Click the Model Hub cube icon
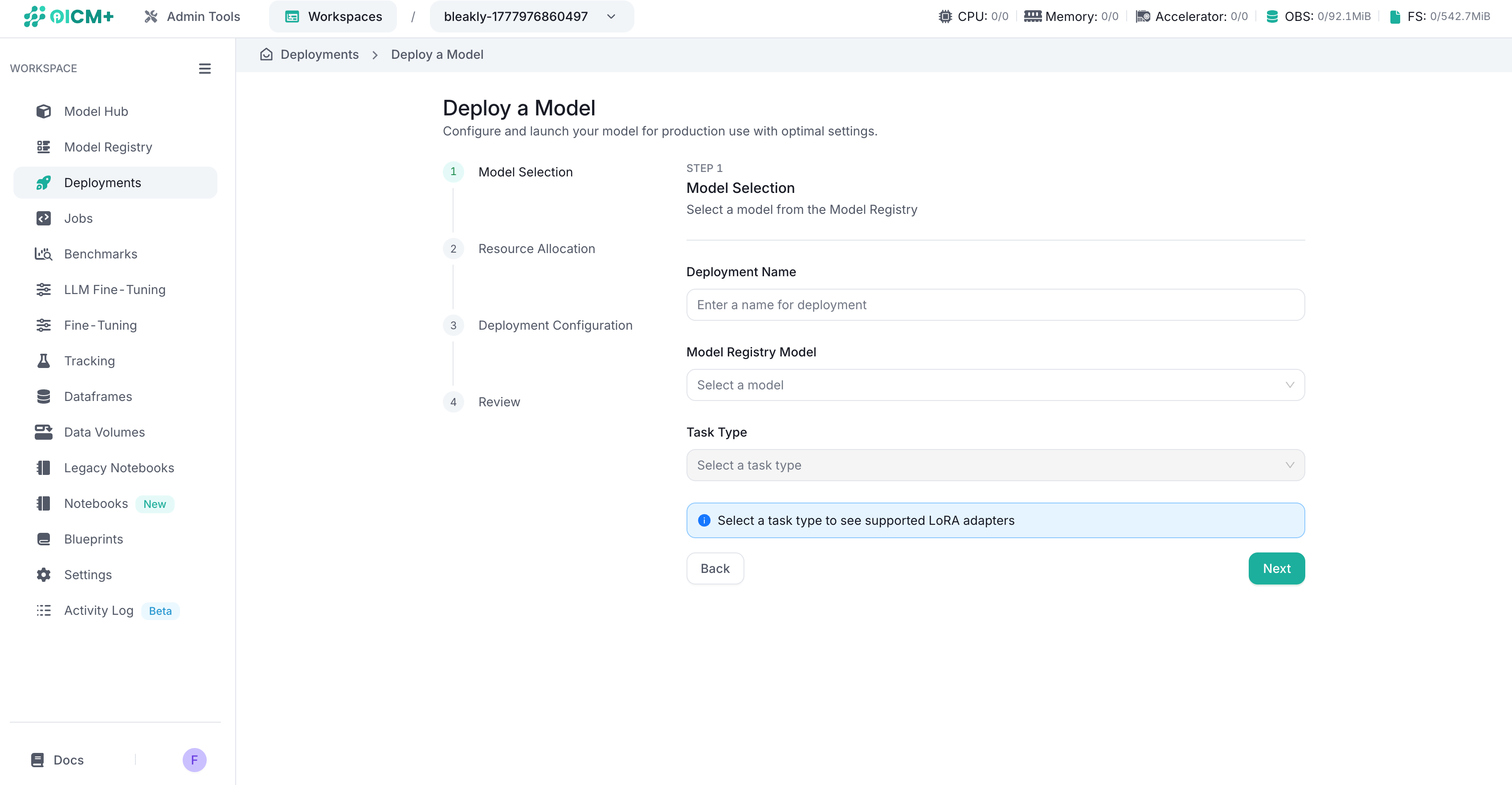Image resolution: width=1512 pixels, height=785 pixels. [x=43, y=111]
